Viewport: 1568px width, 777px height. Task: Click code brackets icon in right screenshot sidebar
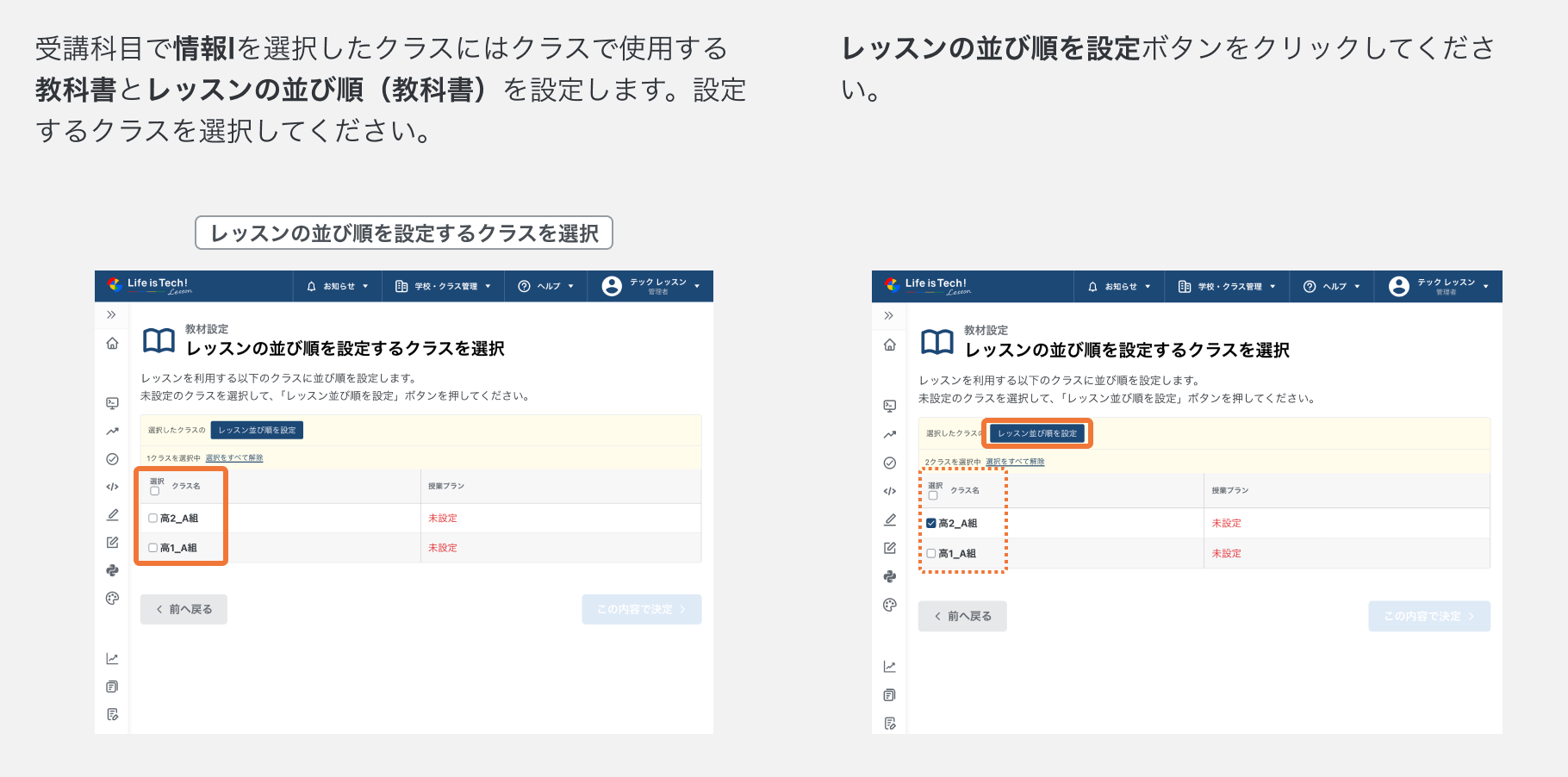coord(890,491)
